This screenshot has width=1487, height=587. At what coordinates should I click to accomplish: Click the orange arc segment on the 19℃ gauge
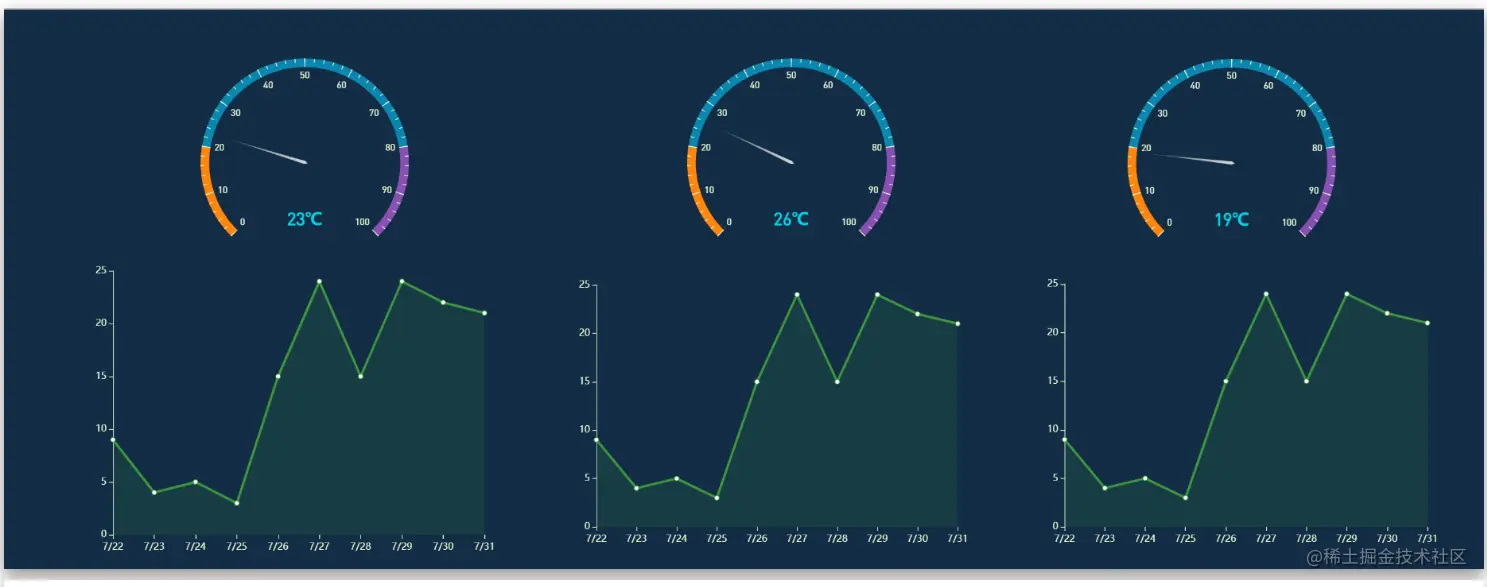[1136, 192]
